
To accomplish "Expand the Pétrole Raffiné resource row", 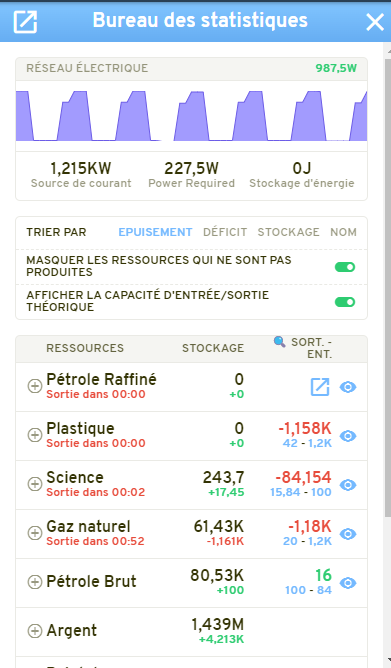I will (34, 386).
